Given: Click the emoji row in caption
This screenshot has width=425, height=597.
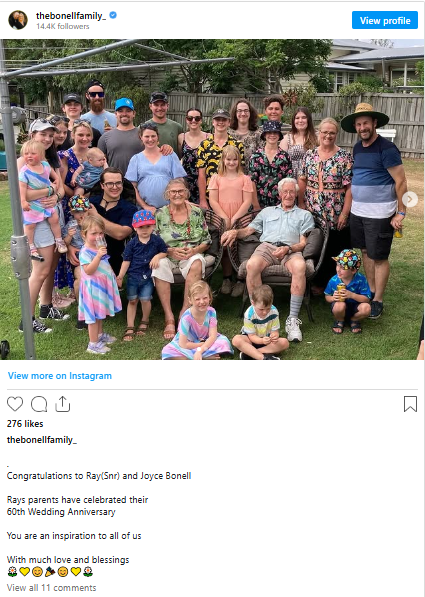Looking at the screenshot, I should (x=50, y=571).
